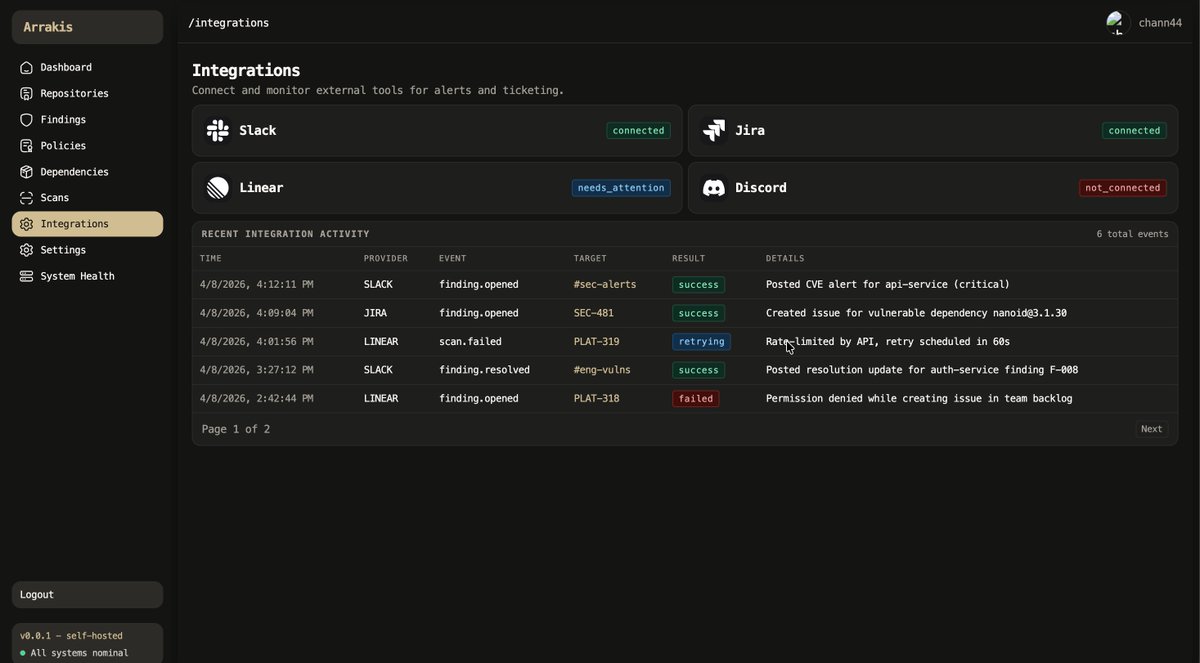Image resolution: width=1200 pixels, height=663 pixels.
Task: Click the chann44 username
Action: (1160, 23)
